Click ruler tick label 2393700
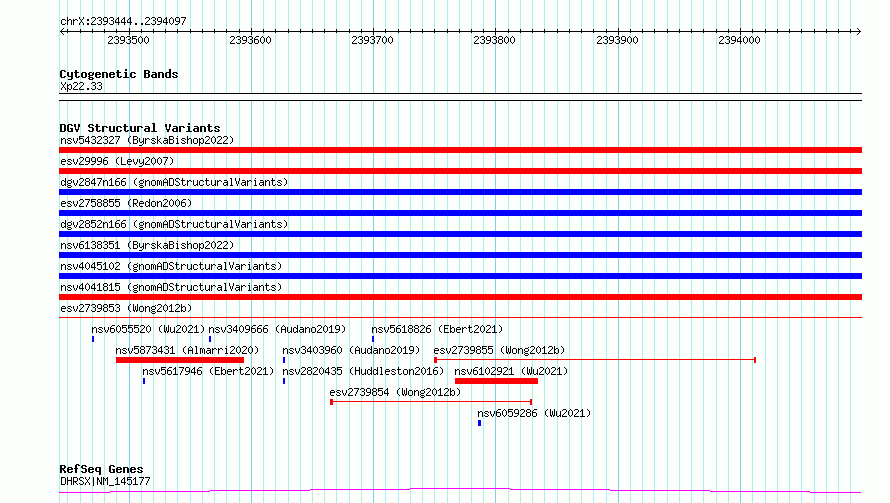Viewport: 890px width, 503px height. (x=372, y=40)
